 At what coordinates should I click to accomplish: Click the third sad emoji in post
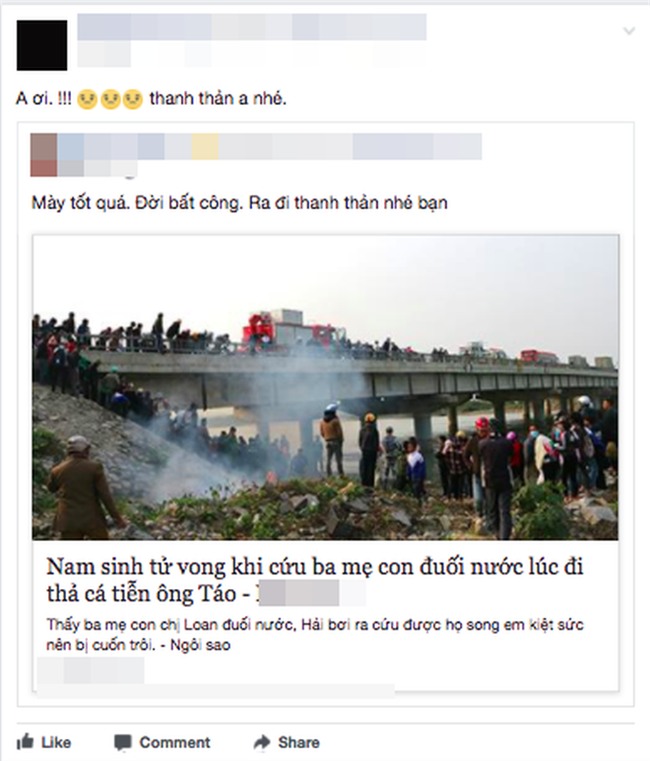click(133, 99)
